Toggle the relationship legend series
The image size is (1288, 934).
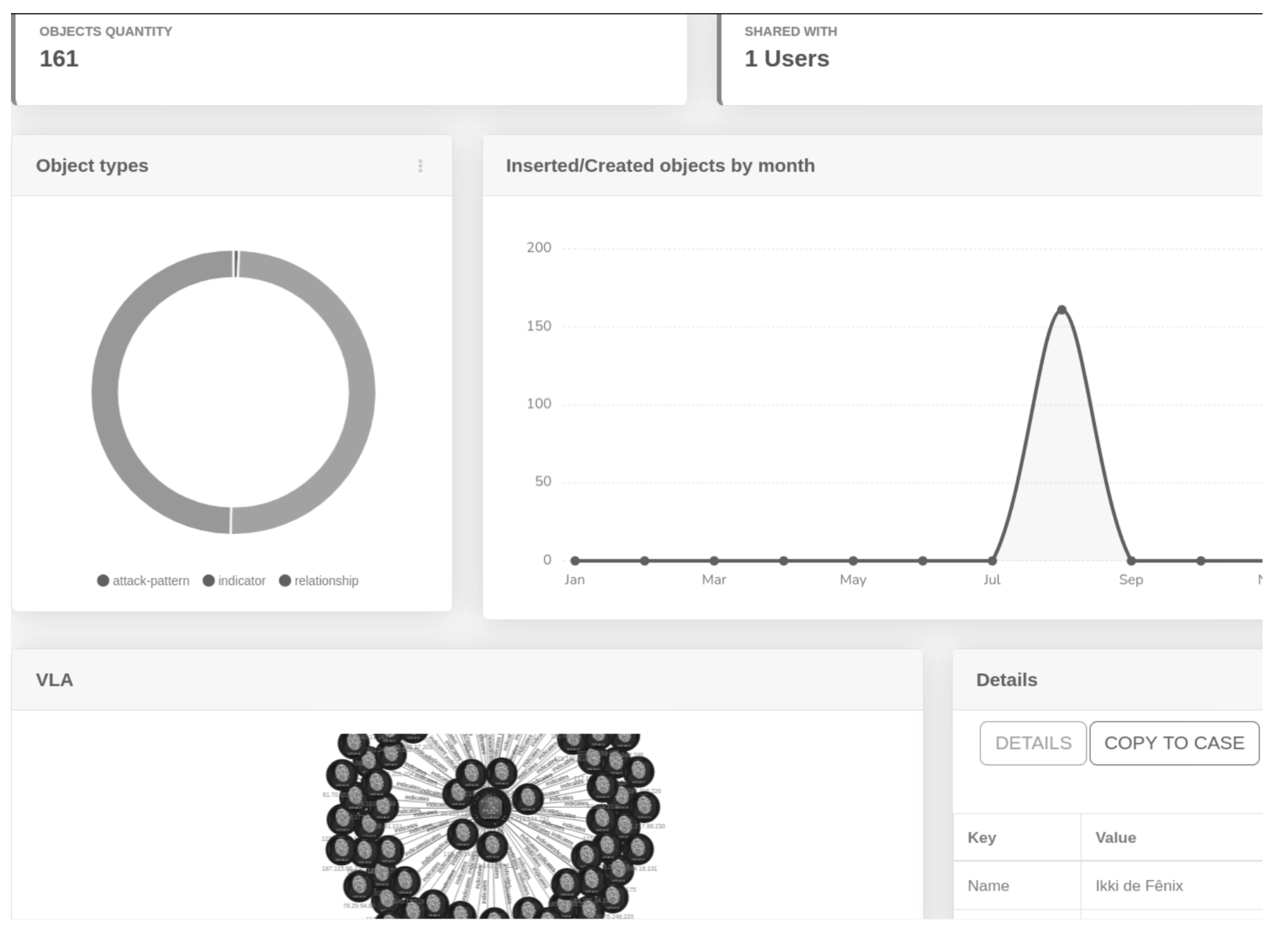coord(326,581)
